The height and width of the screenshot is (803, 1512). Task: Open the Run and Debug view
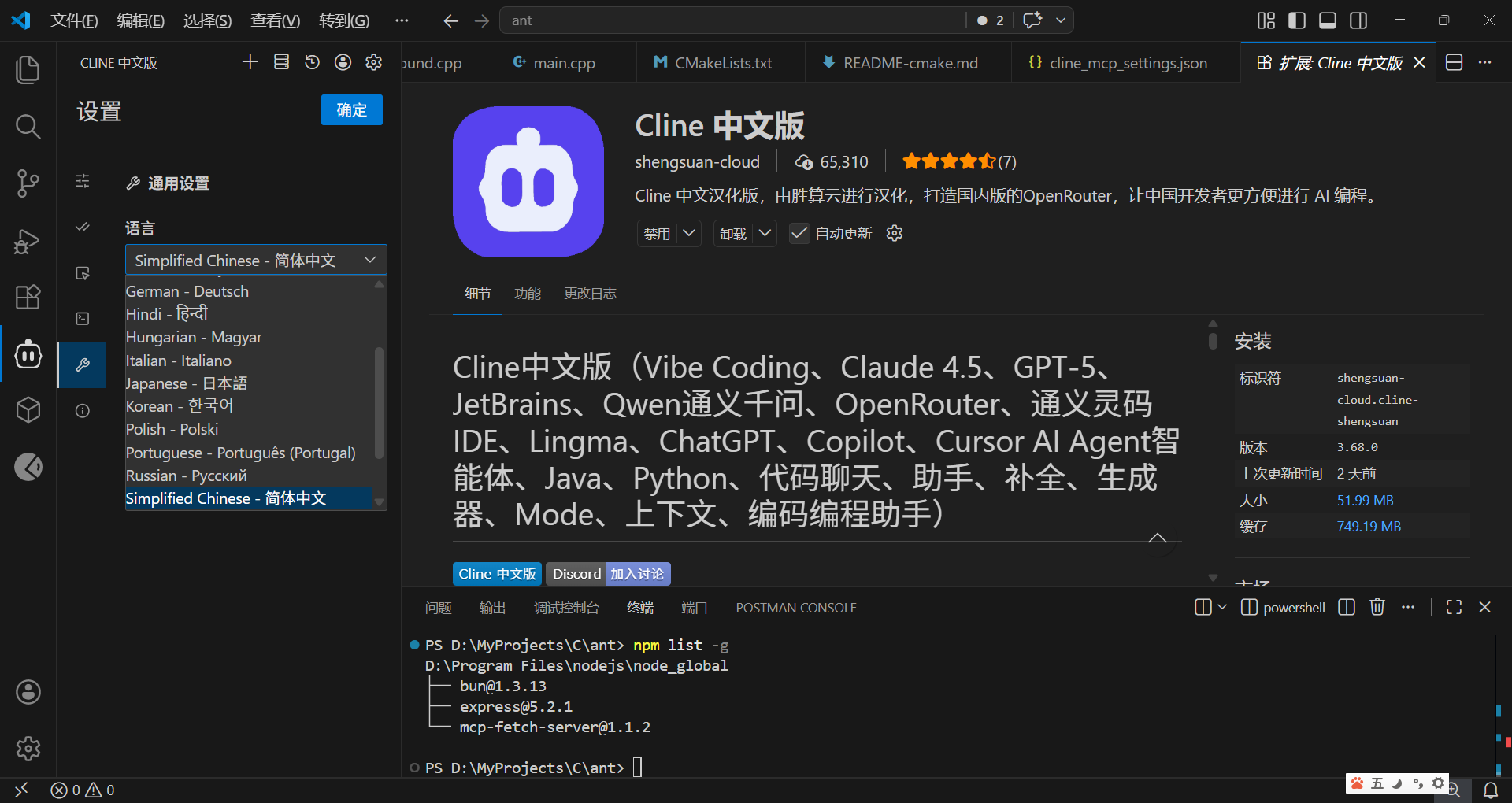click(x=28, y=240)
